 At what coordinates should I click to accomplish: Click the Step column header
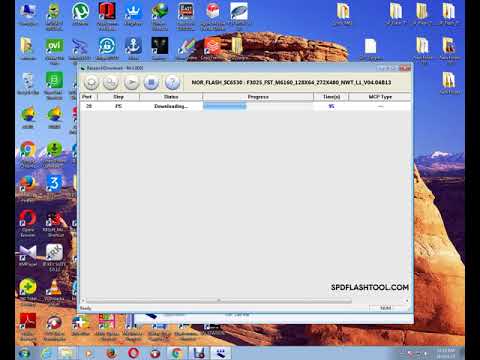click(118, 97)
